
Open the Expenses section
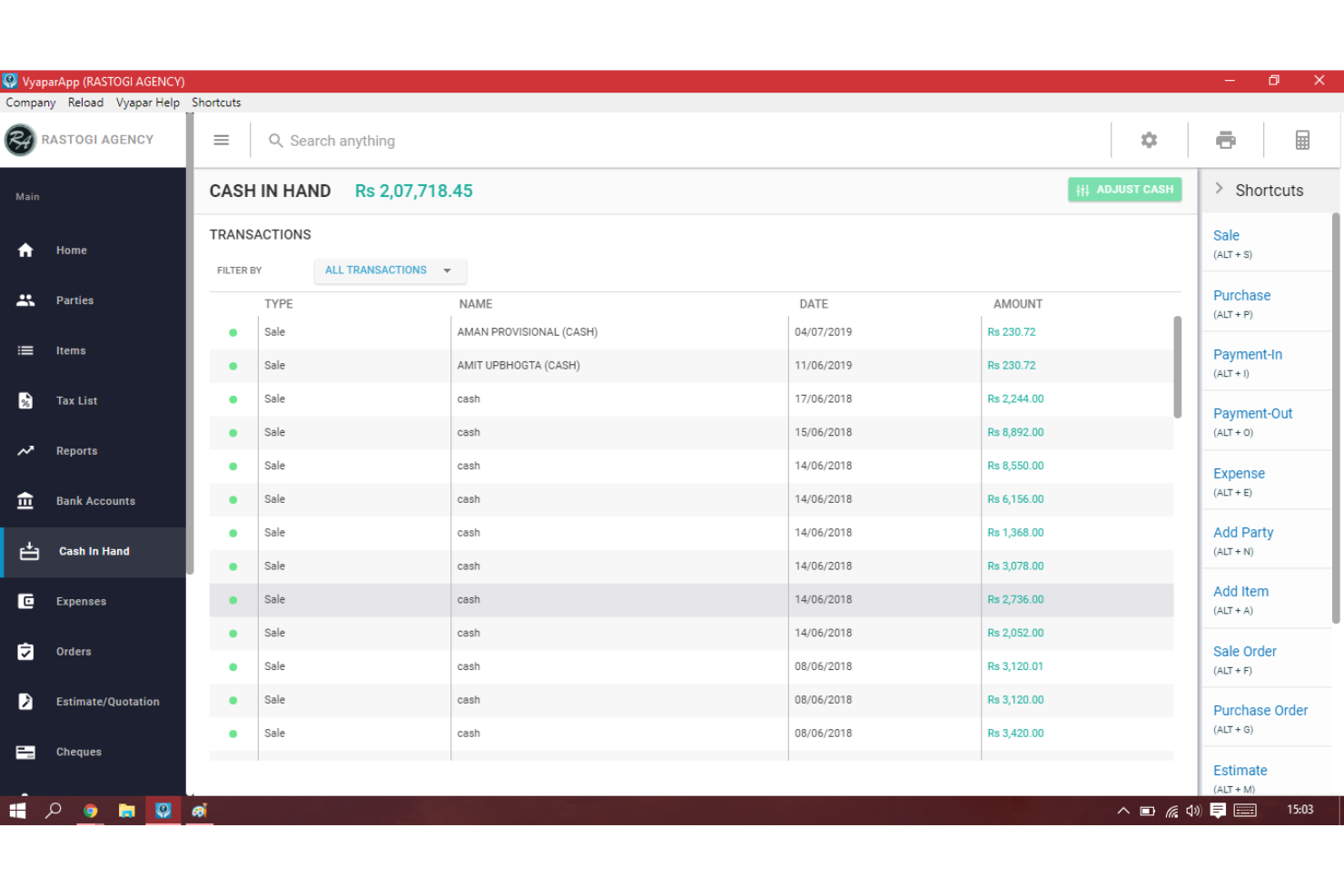pyautogui.click(x=81, y=601)
